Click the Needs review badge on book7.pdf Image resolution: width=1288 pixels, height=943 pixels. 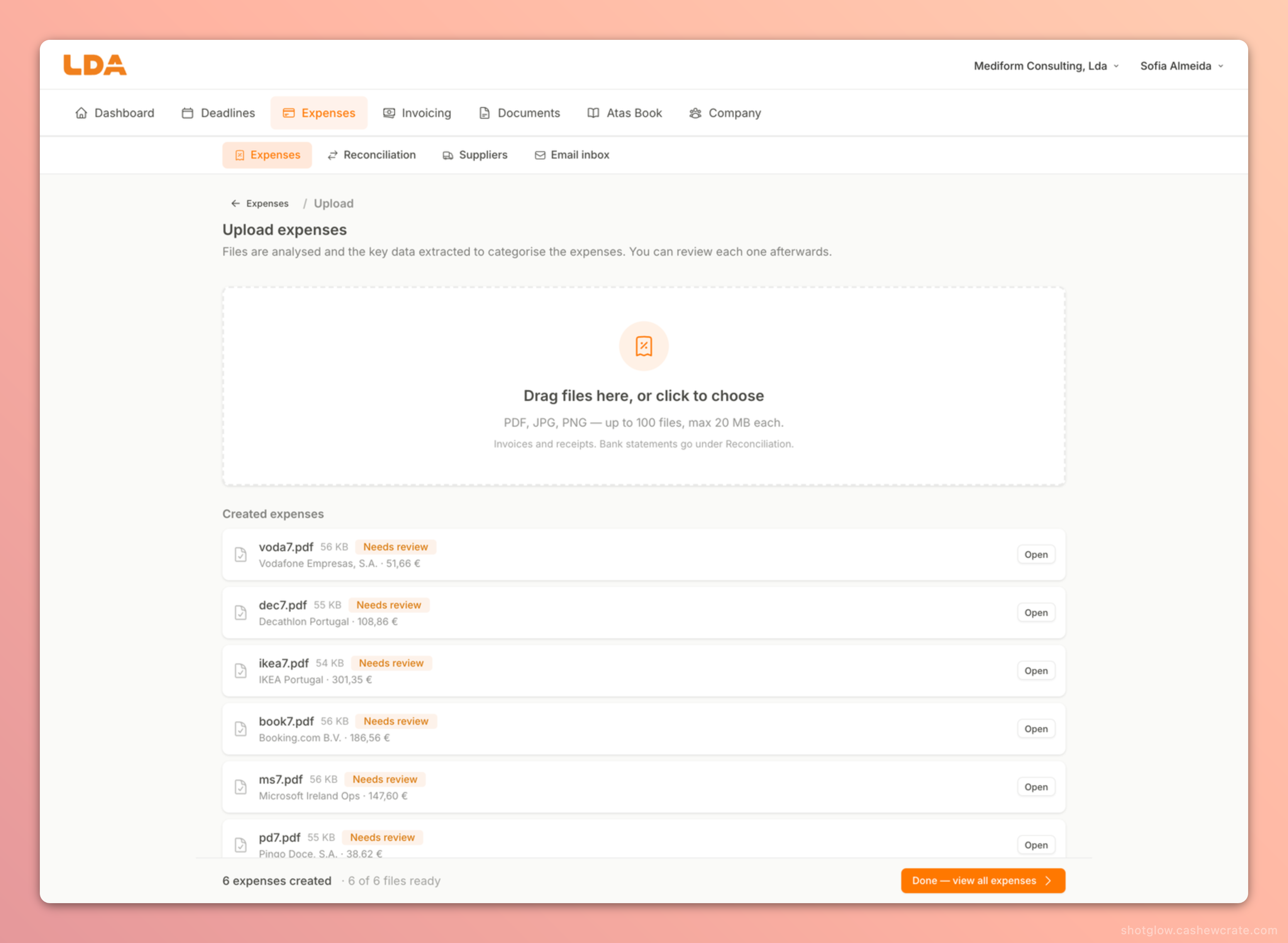pyautogui.click(x=396, y=721)
